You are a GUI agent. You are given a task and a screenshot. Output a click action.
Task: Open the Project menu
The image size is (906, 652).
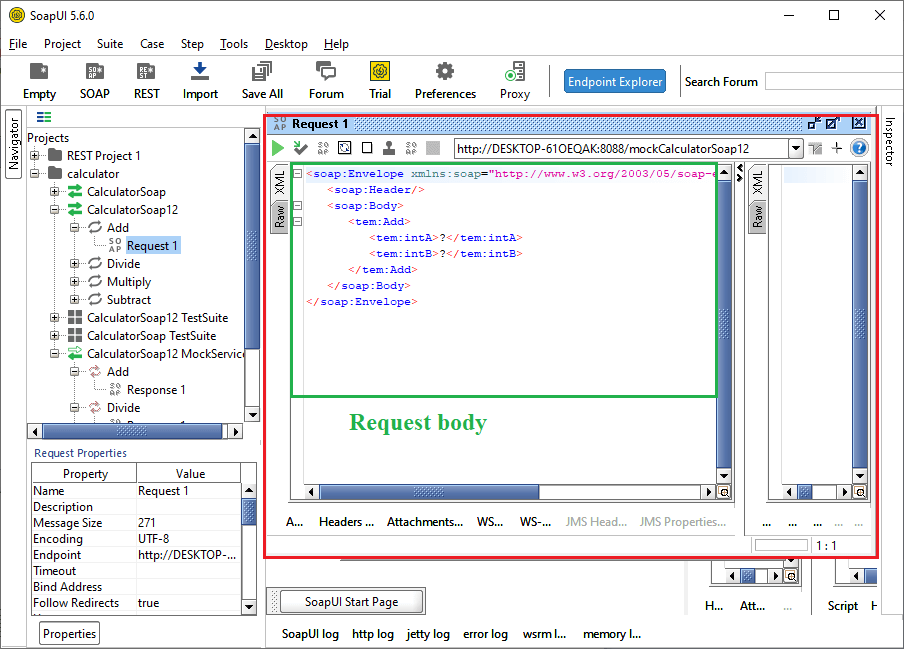pyautogui.click(x=62, y=44)
